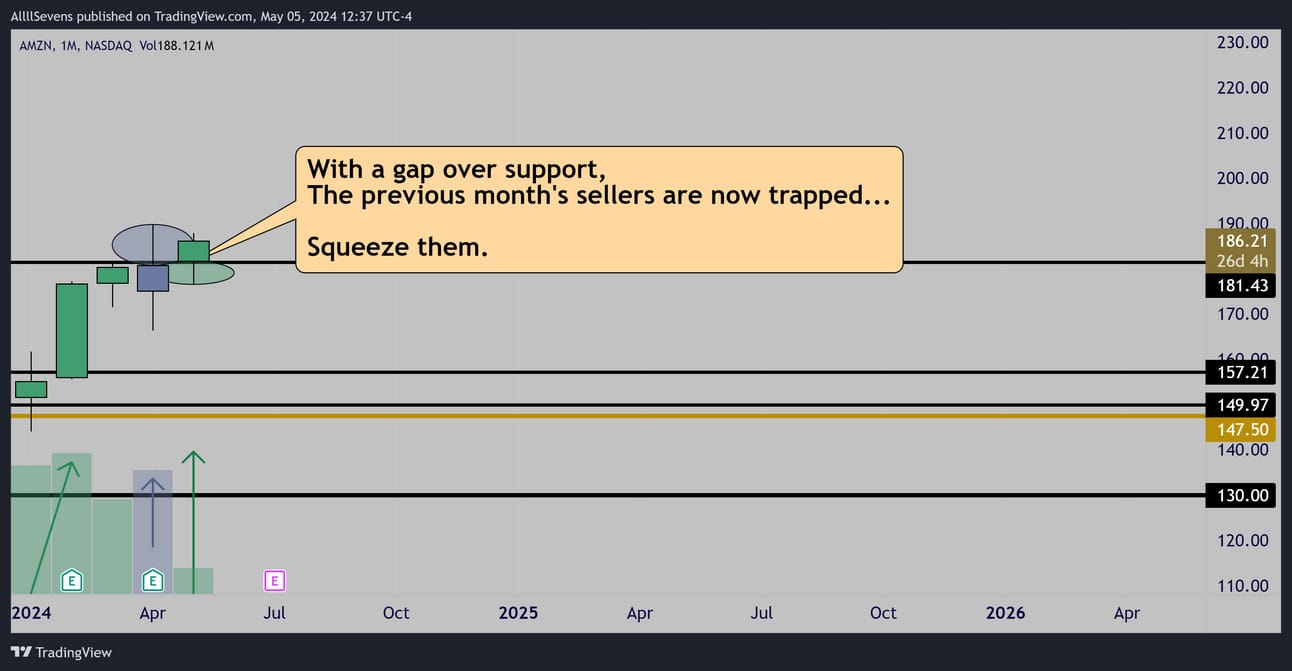Click the orange text callout annotation box
Viewport: 1292px width, 671px height.
599,210
